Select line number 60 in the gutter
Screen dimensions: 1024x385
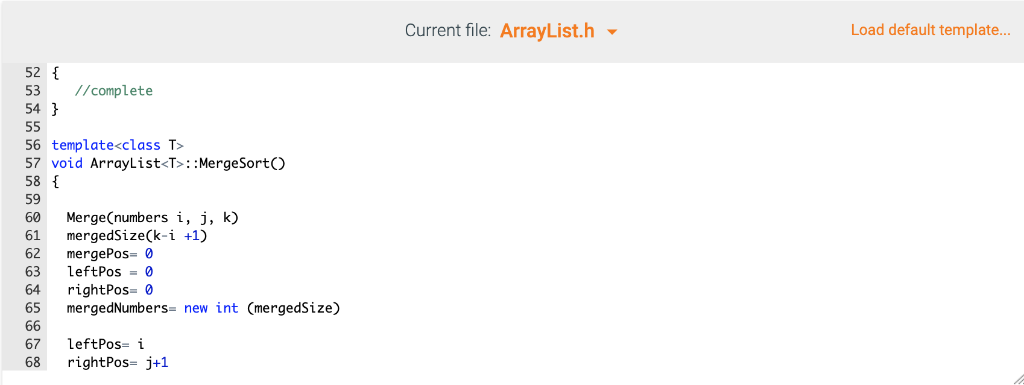click(x=34, y=217)
